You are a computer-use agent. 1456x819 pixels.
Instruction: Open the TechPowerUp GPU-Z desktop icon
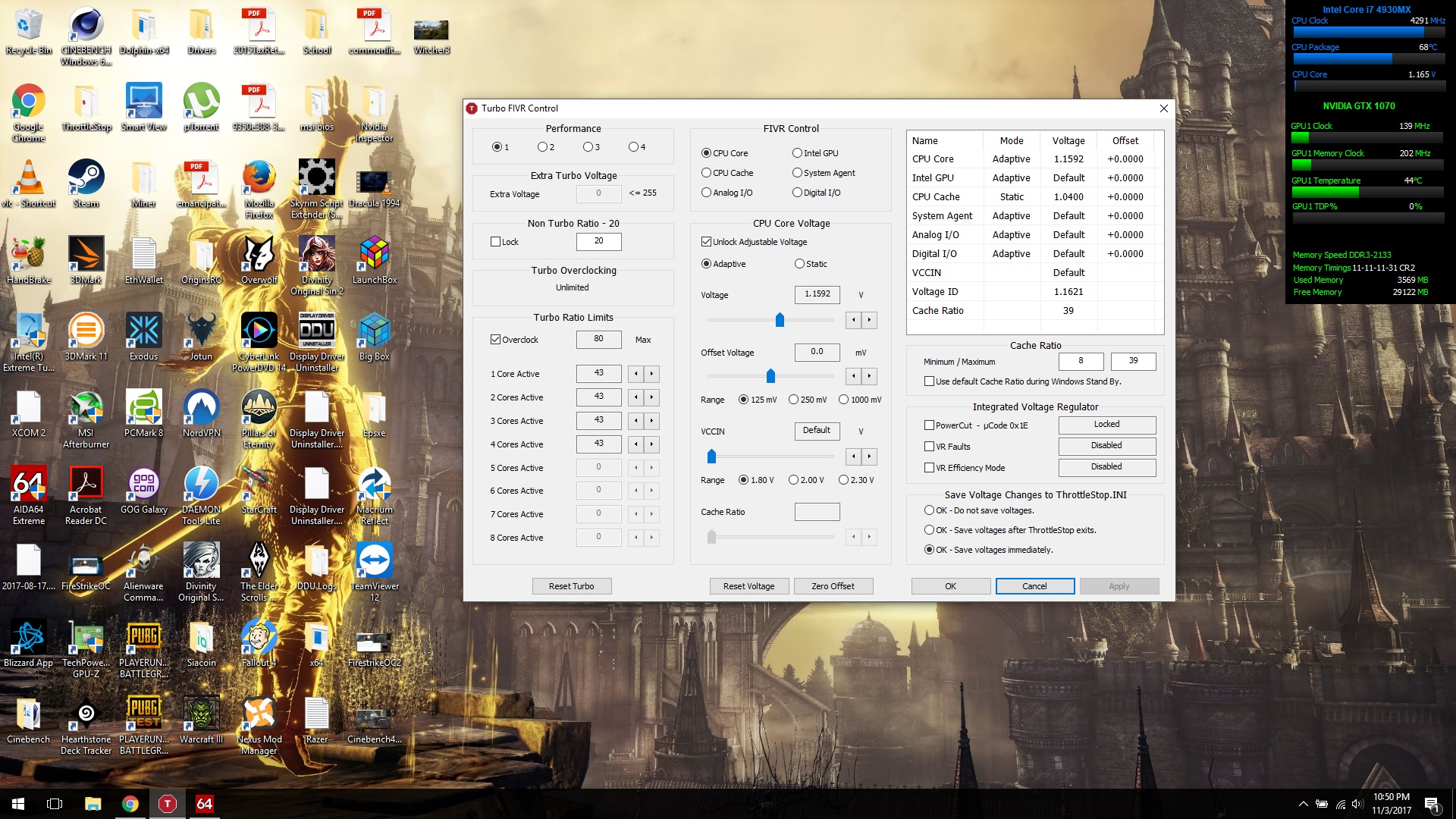coord(86,648)
